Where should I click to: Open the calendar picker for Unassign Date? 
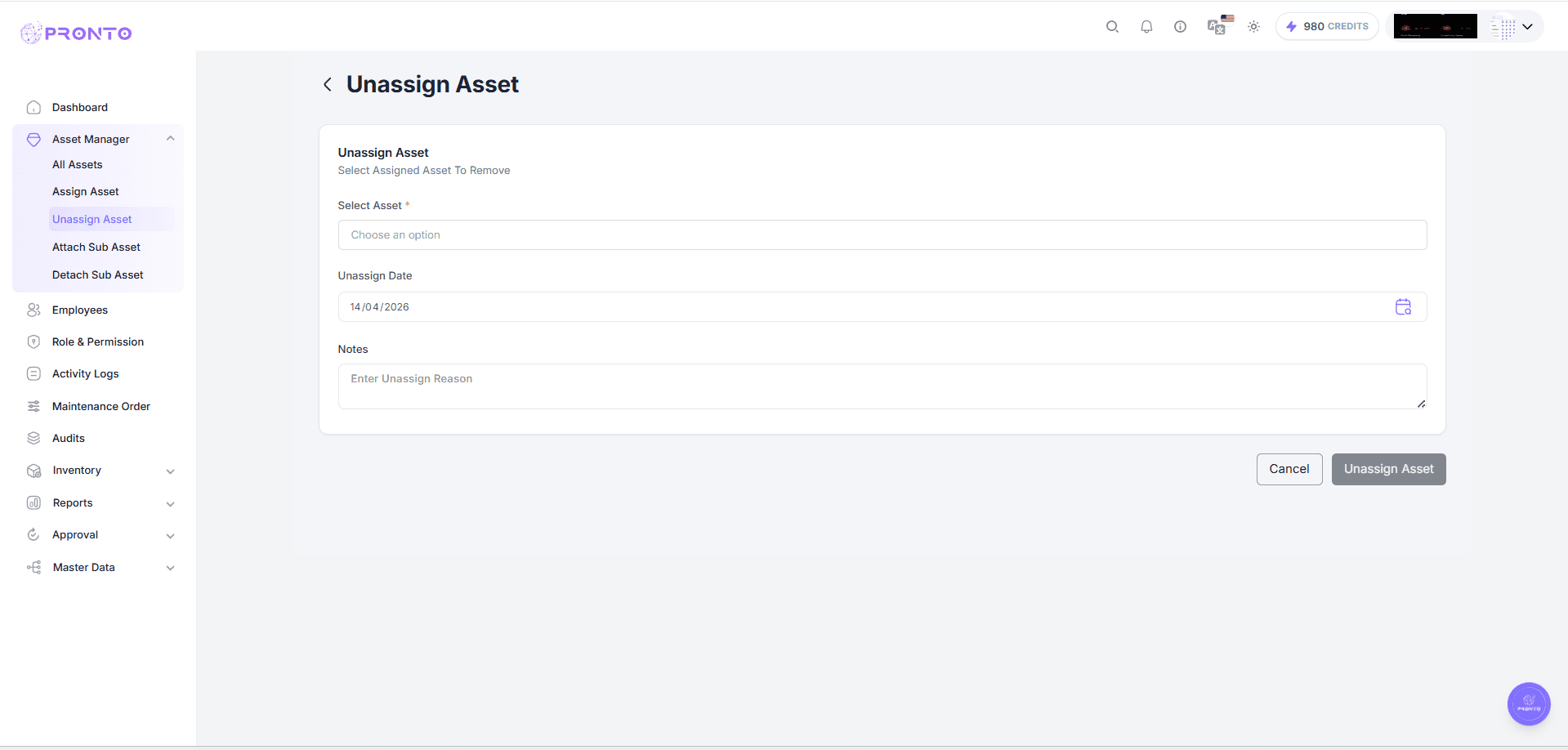coord(1404,306)
